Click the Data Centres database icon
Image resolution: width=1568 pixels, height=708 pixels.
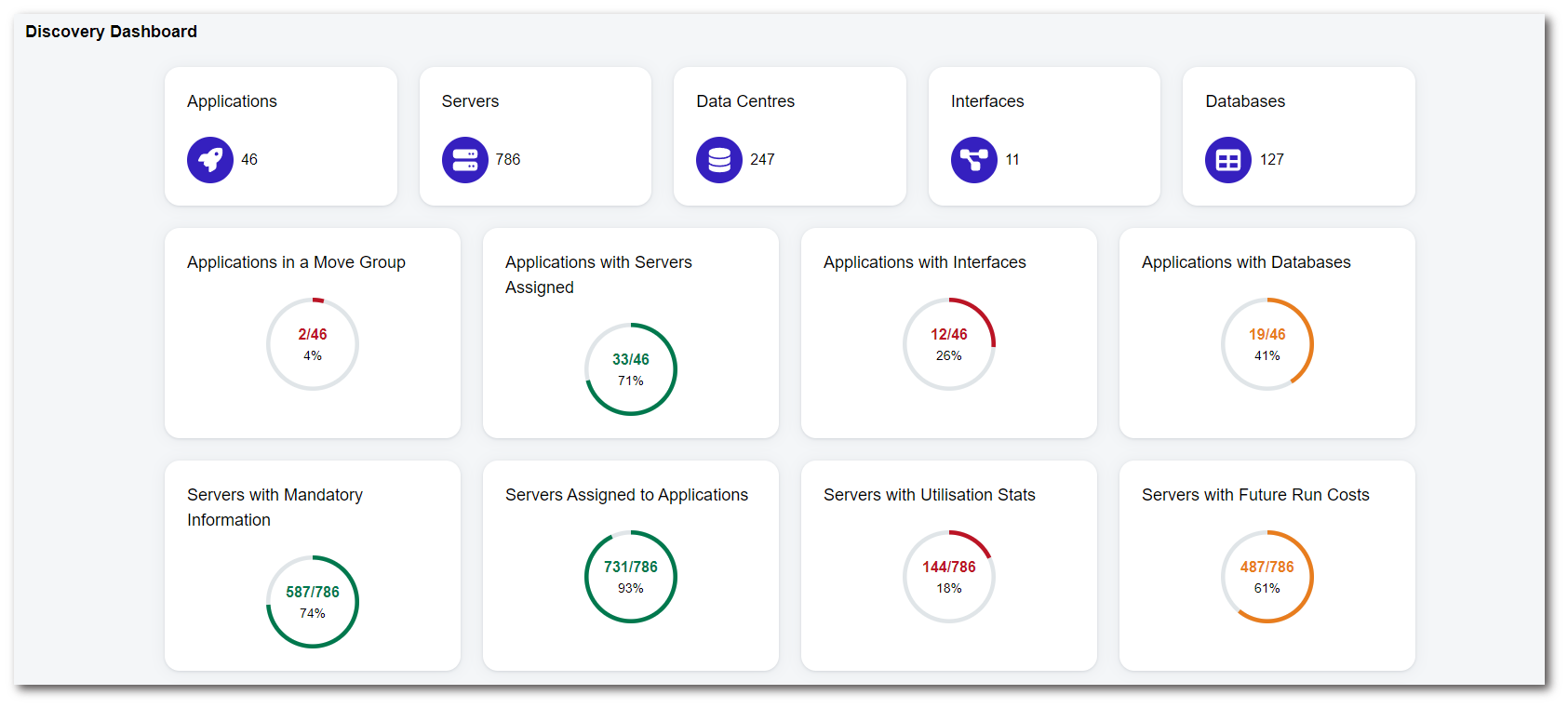719,160
